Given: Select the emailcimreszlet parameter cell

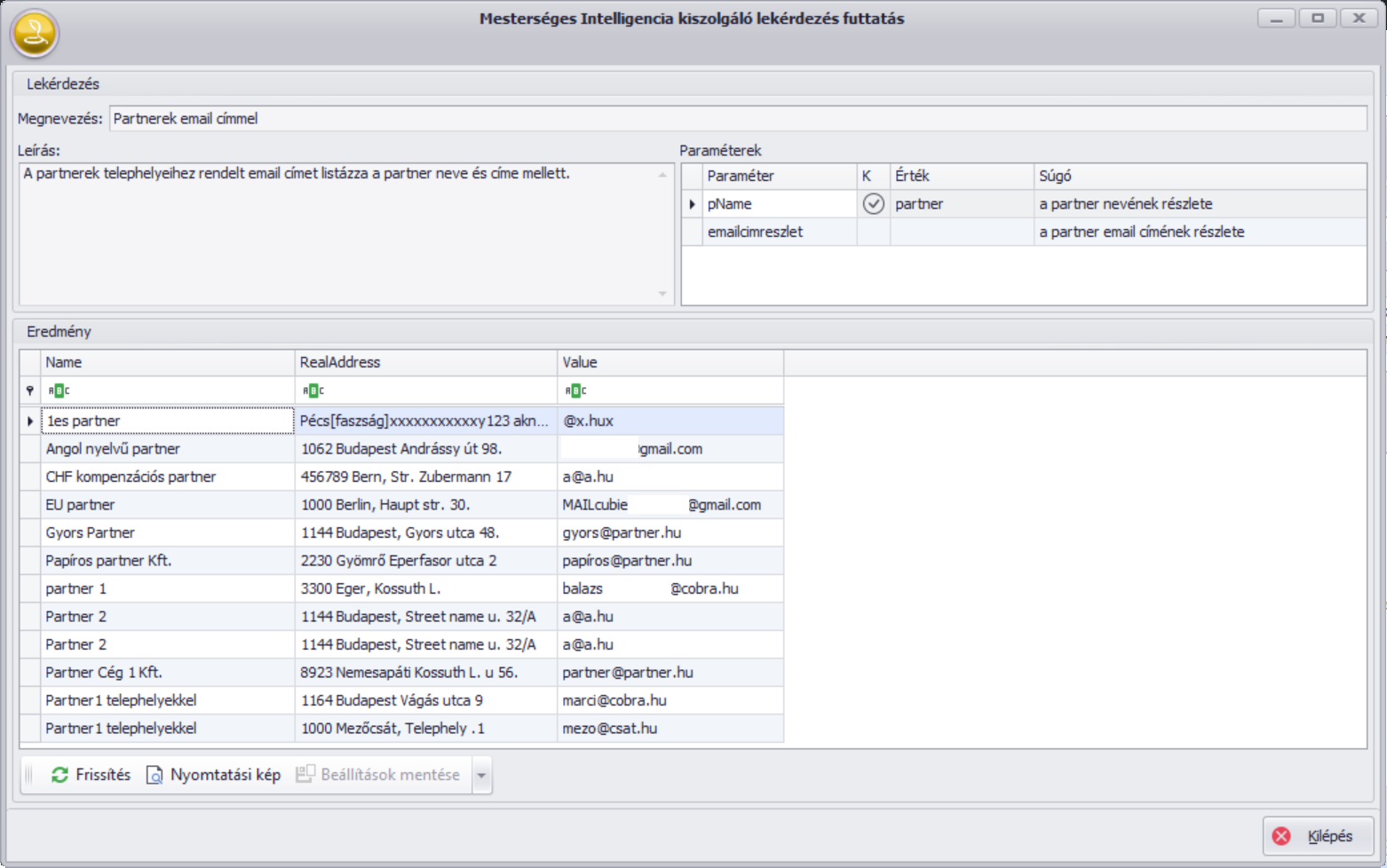Looking at the screenshot, I should tap(781, 232).
